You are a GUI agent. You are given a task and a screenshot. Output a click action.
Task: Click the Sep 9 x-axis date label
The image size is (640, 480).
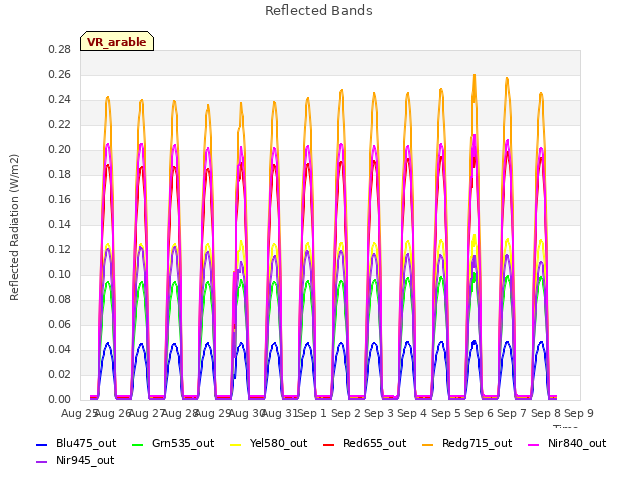point(579,413)
